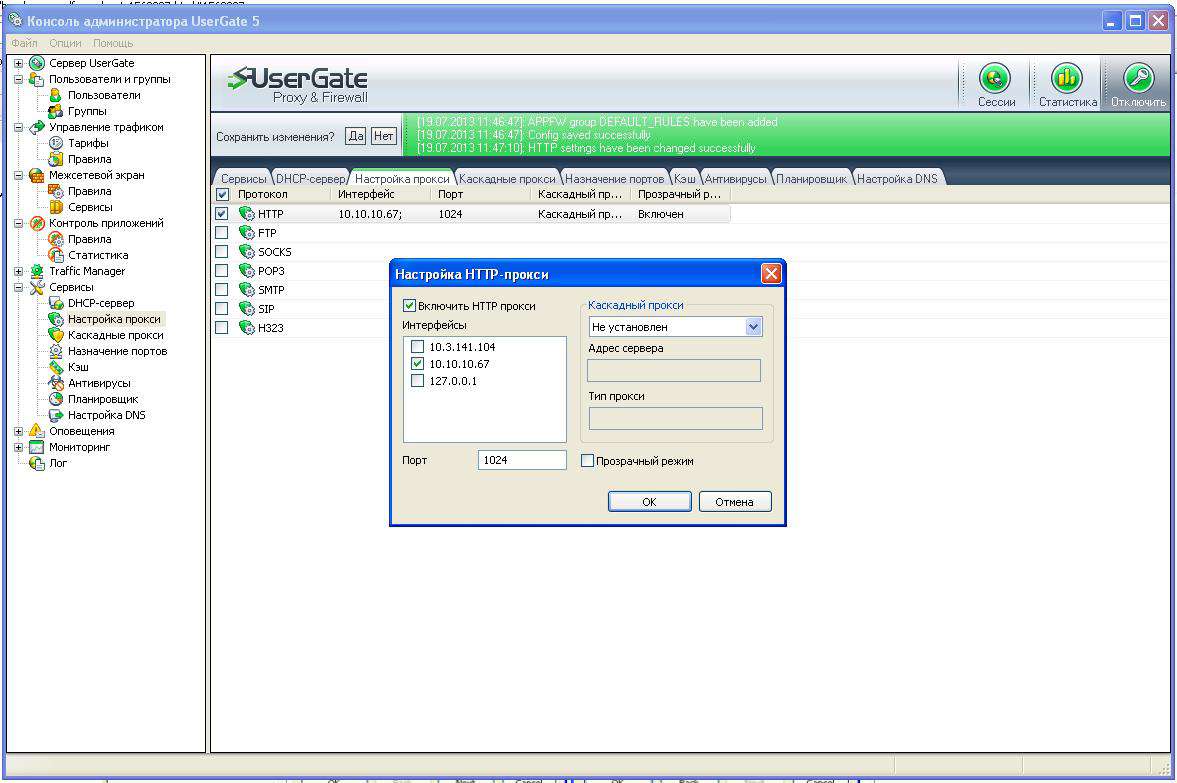1177x783 pixels.
Task: Check the 127.0.0.1 interface checkbox
Action: pos(417,381)
